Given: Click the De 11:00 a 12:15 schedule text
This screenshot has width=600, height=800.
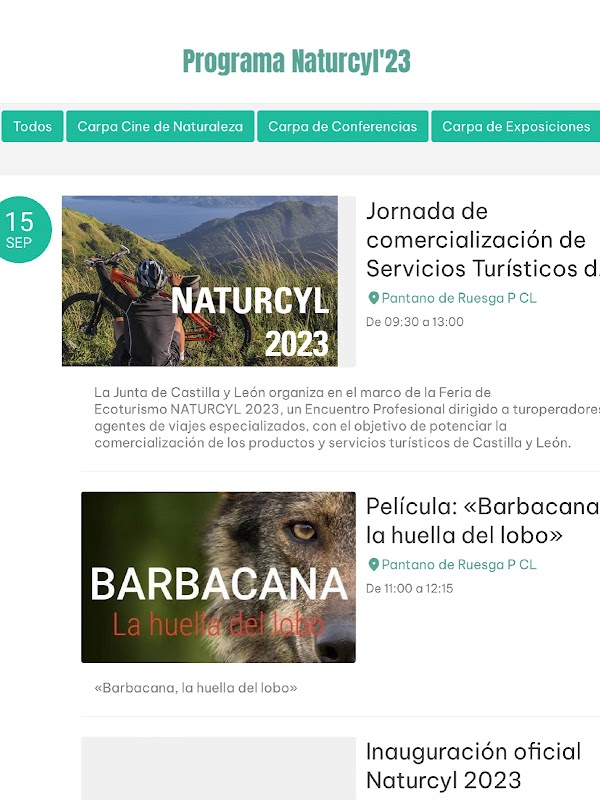Looking at the screenshot, I should 410,588.
